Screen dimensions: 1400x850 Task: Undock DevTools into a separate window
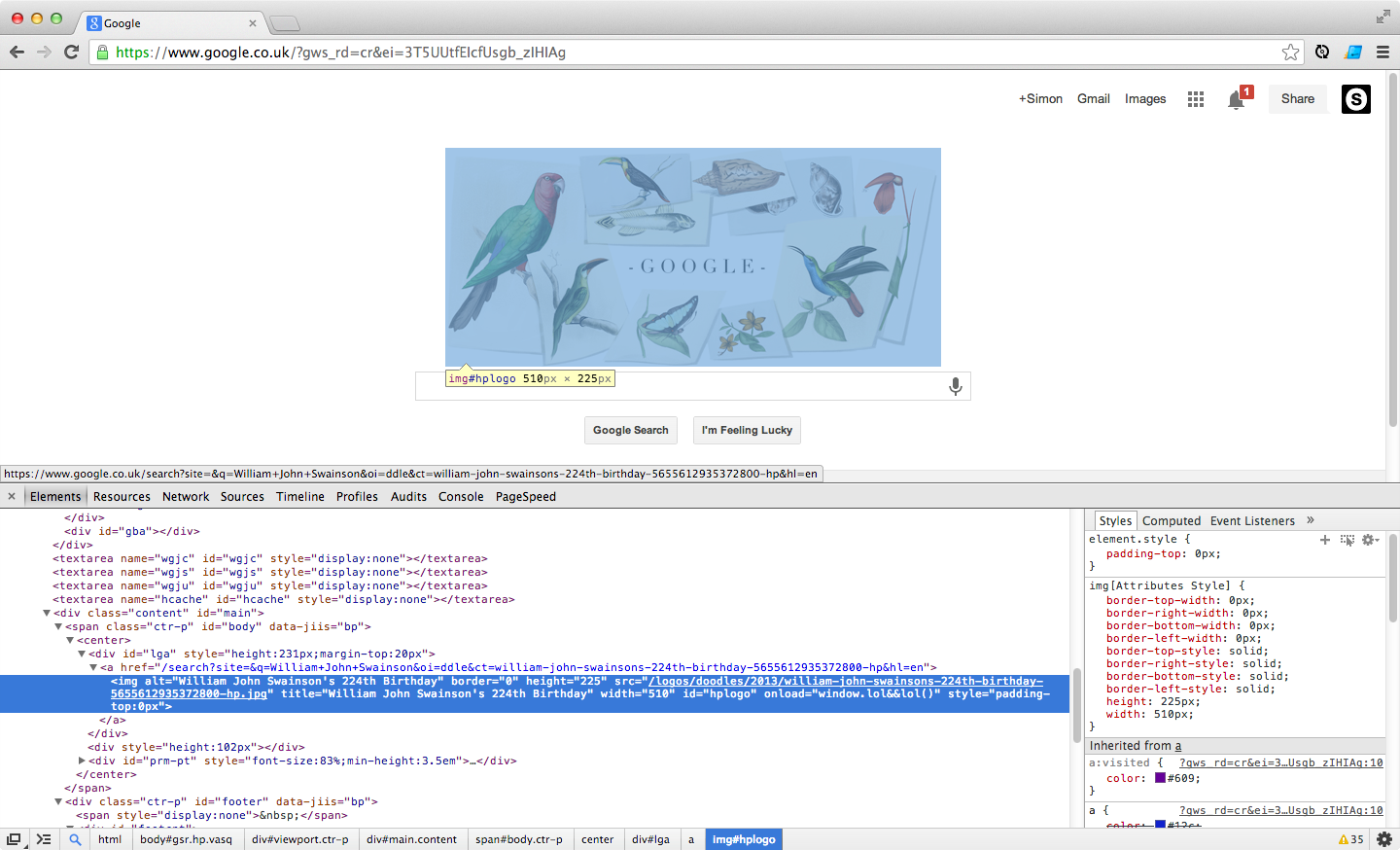coord(14,839)
